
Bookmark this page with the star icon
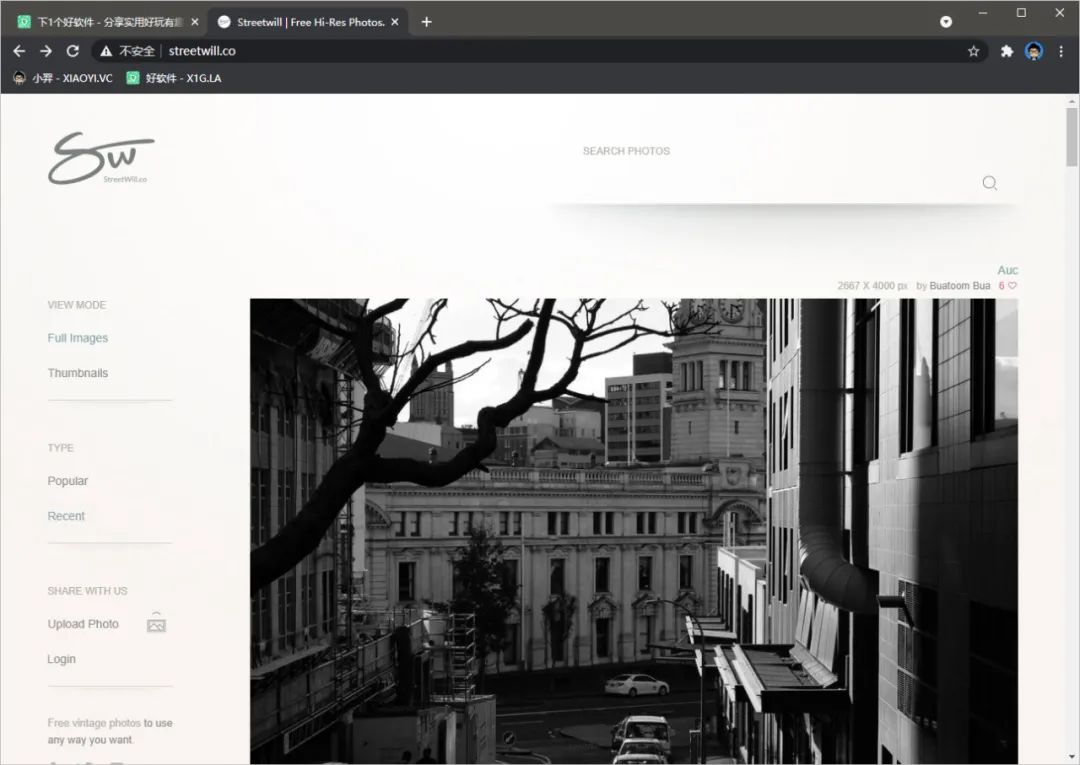973,51
